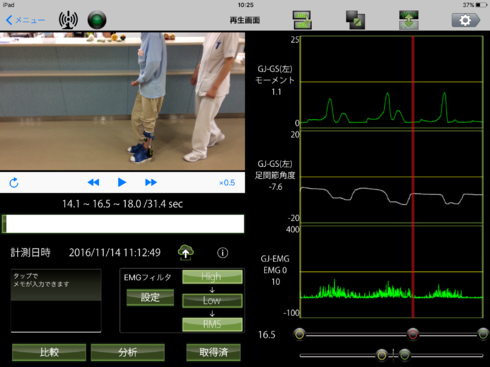Open the graph layout switch icon

302,20
